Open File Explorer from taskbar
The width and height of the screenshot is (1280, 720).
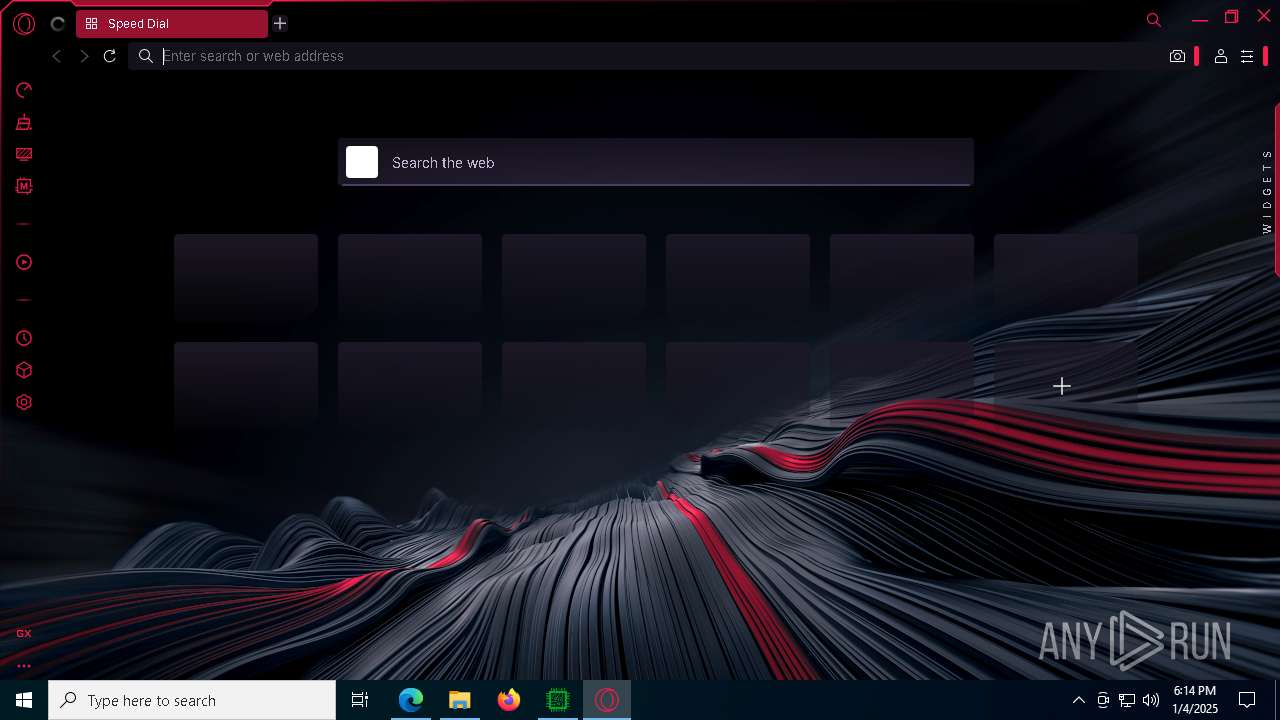point(459,700)
